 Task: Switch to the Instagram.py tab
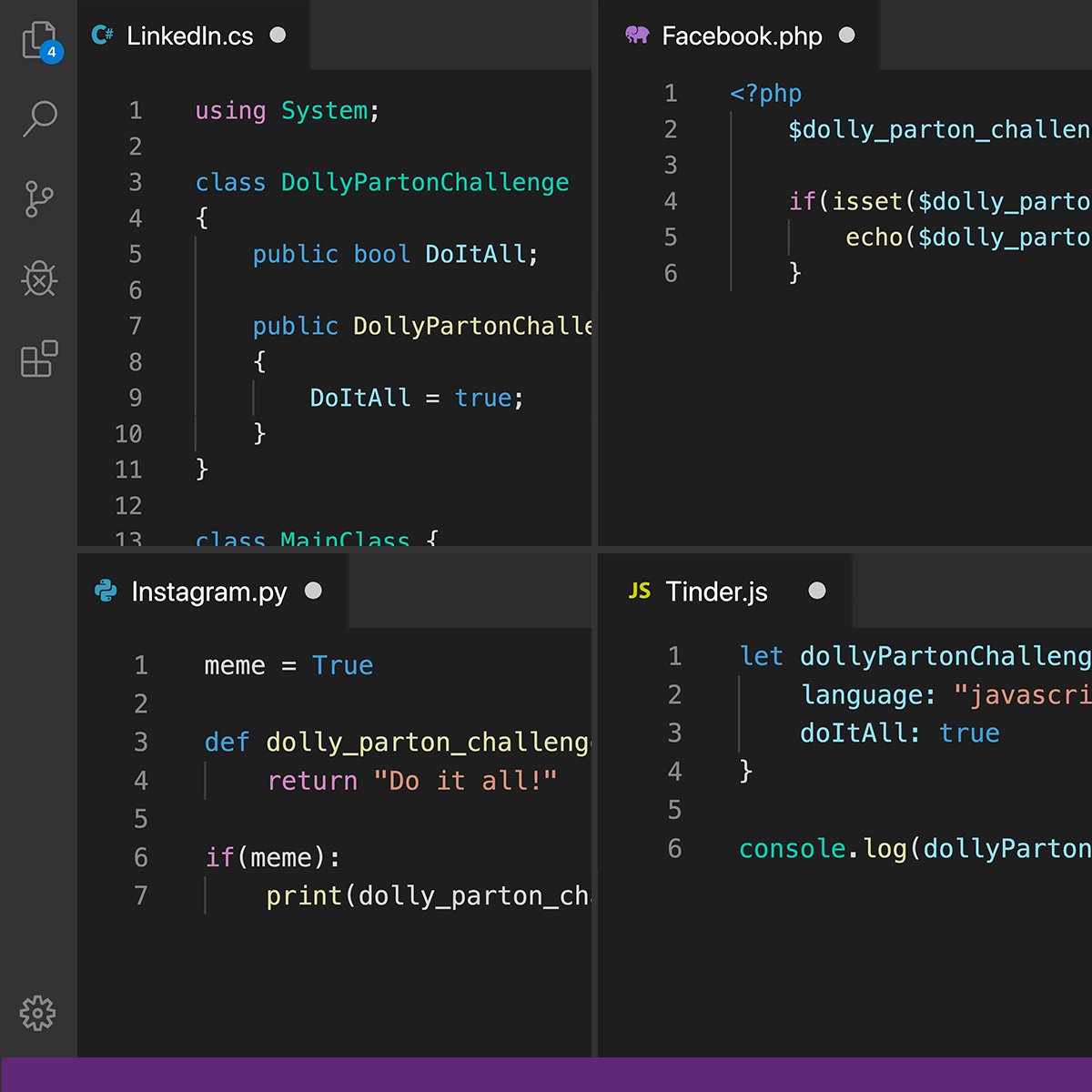tap(209, 591)
